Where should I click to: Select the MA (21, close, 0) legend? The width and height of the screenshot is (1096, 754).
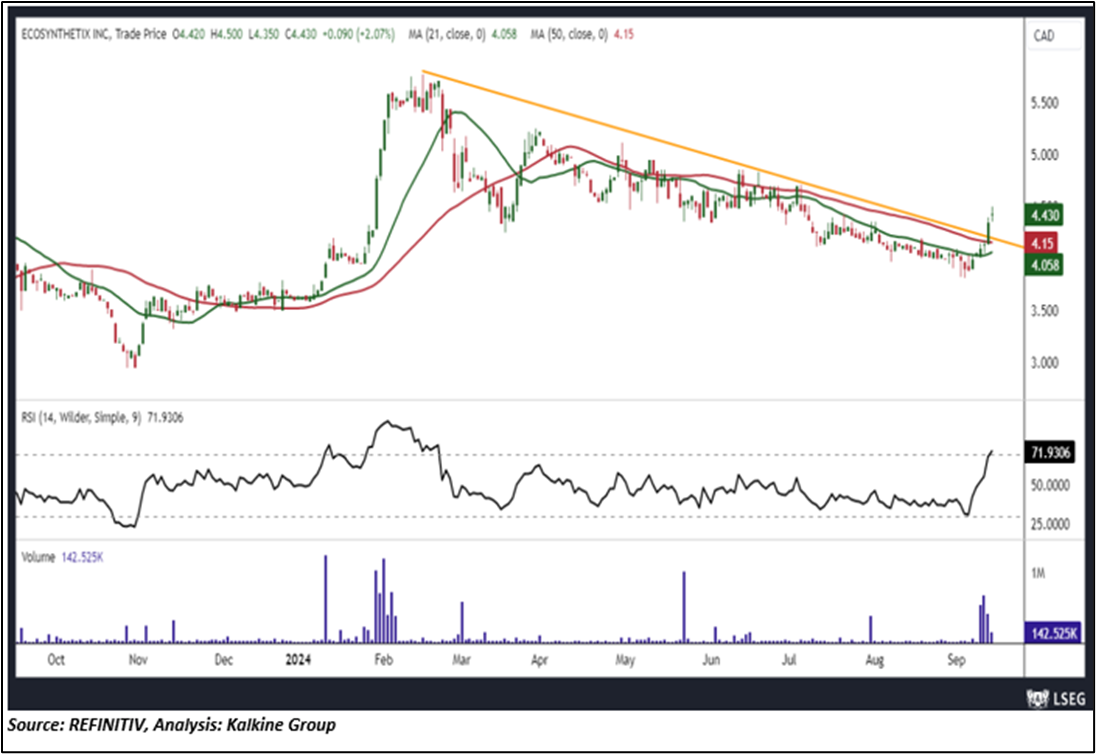point(463,34)
